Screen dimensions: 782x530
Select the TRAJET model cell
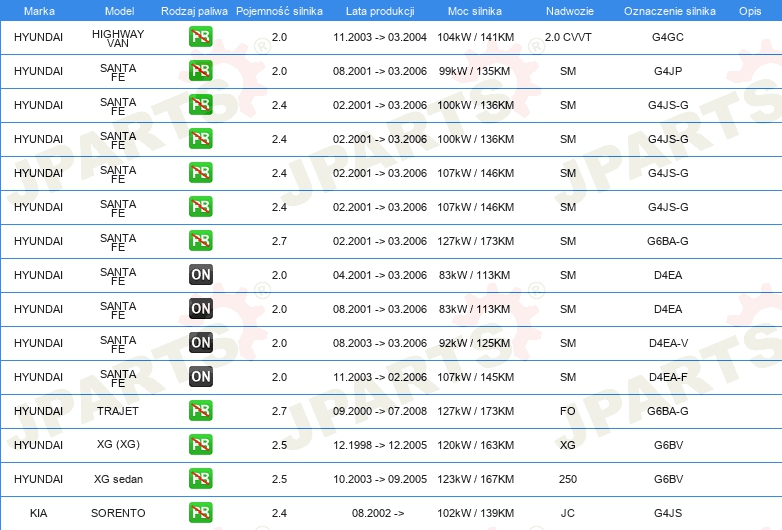[118, 411]
